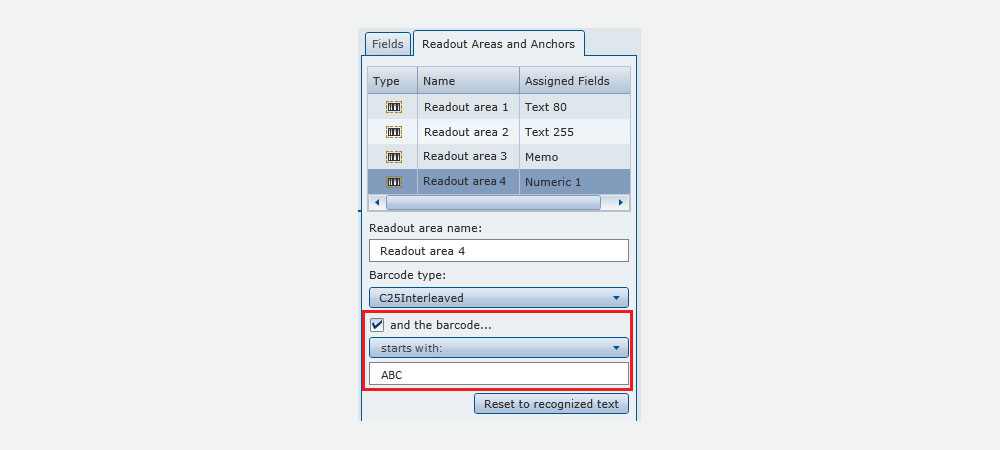
Task: Expand the 'starts with:' condition dropdown
Action: tap(499, 348)
